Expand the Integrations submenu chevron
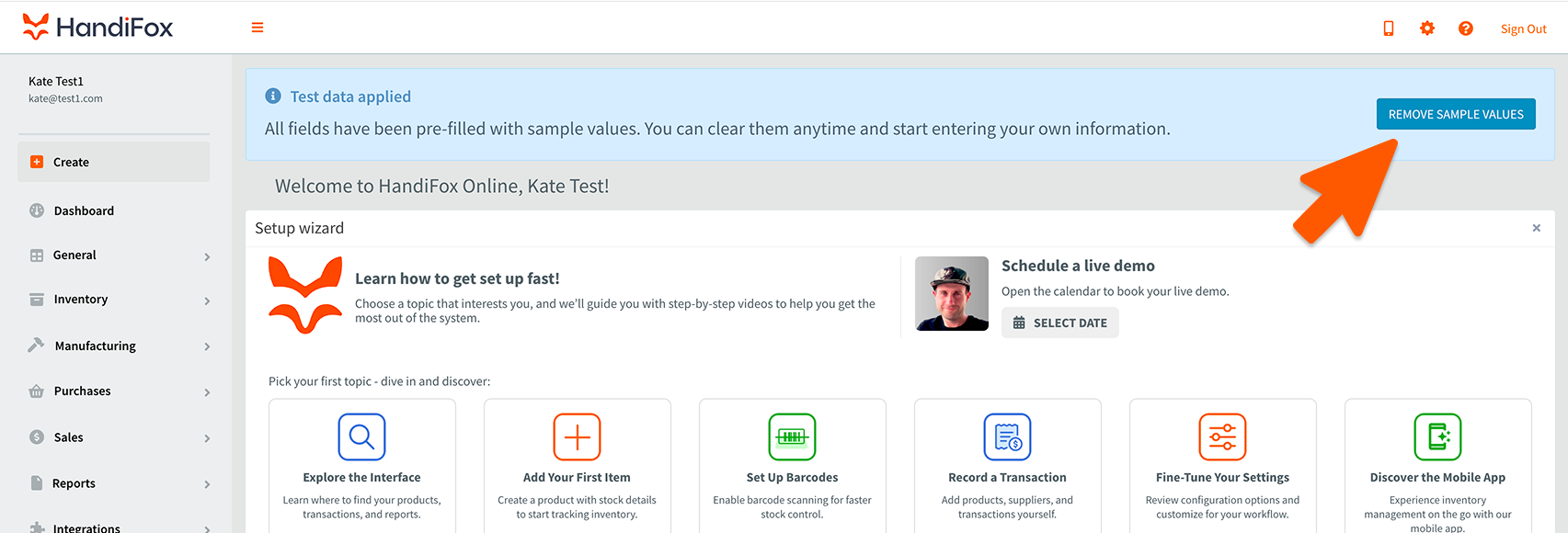Image resolution: width=1568 pixels, height=533 pixels. [207, 529]
